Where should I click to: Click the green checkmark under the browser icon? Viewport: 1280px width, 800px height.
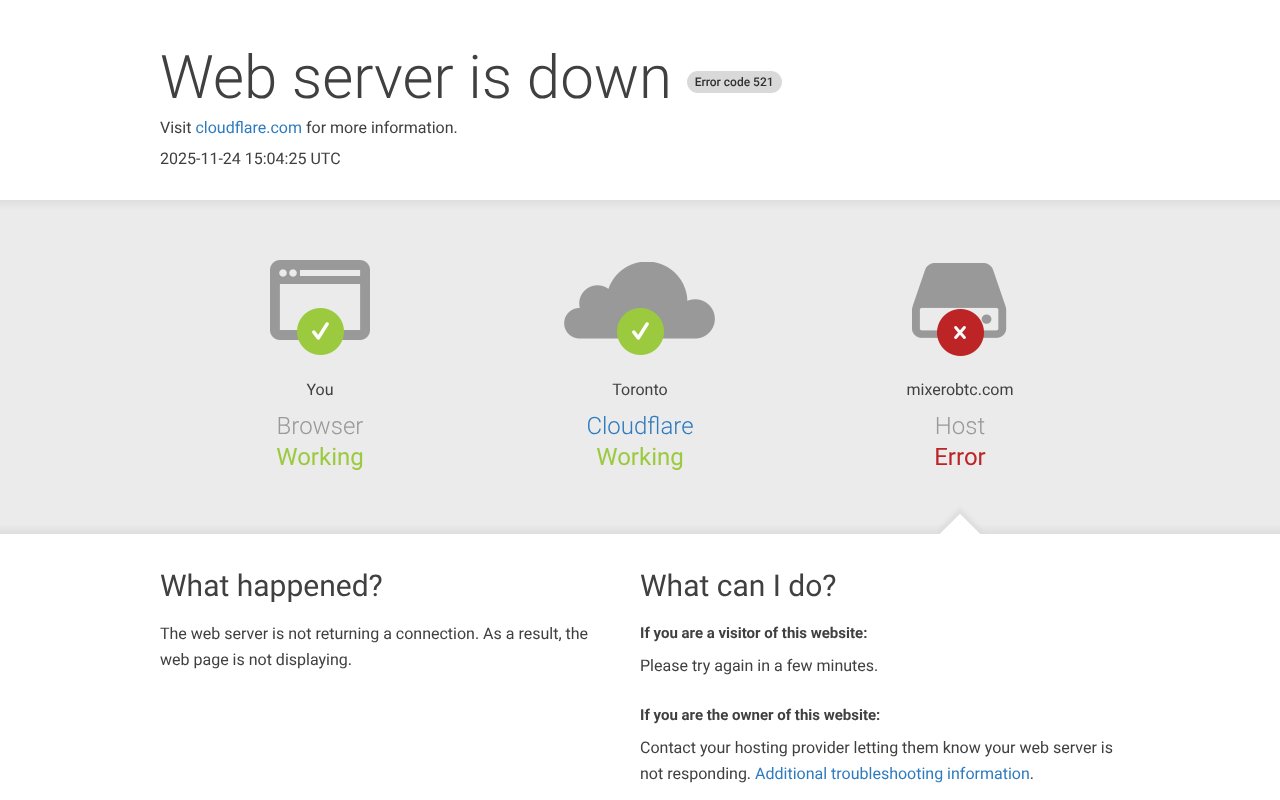(320, 331)
